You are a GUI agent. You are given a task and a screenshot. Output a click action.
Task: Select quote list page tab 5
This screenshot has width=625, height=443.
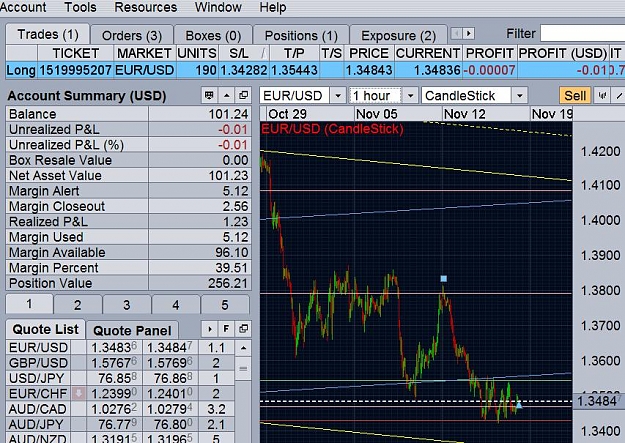[225, 305]
